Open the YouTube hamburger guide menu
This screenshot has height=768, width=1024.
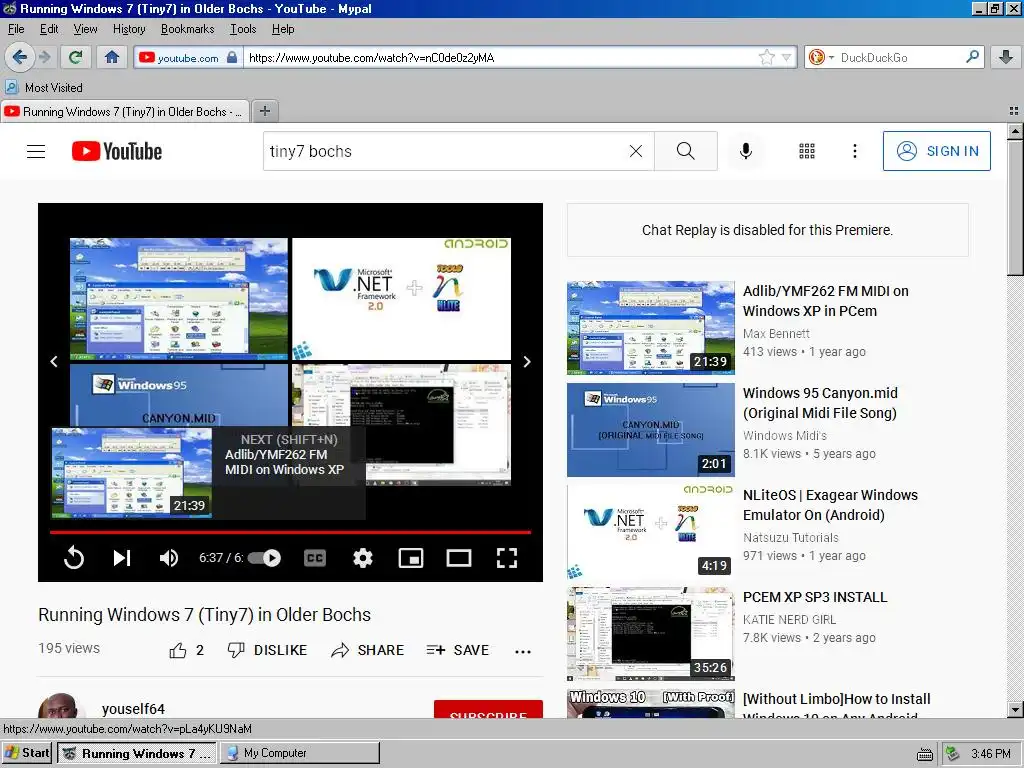point(36,152)
